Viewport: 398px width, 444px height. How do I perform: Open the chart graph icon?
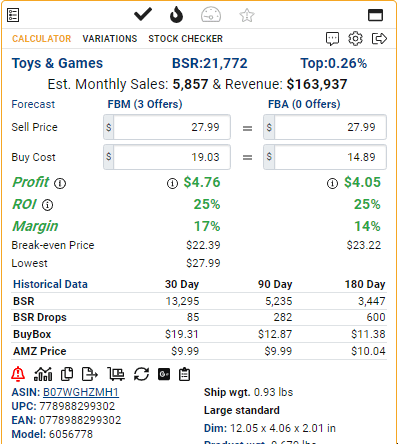coord(43,374)
